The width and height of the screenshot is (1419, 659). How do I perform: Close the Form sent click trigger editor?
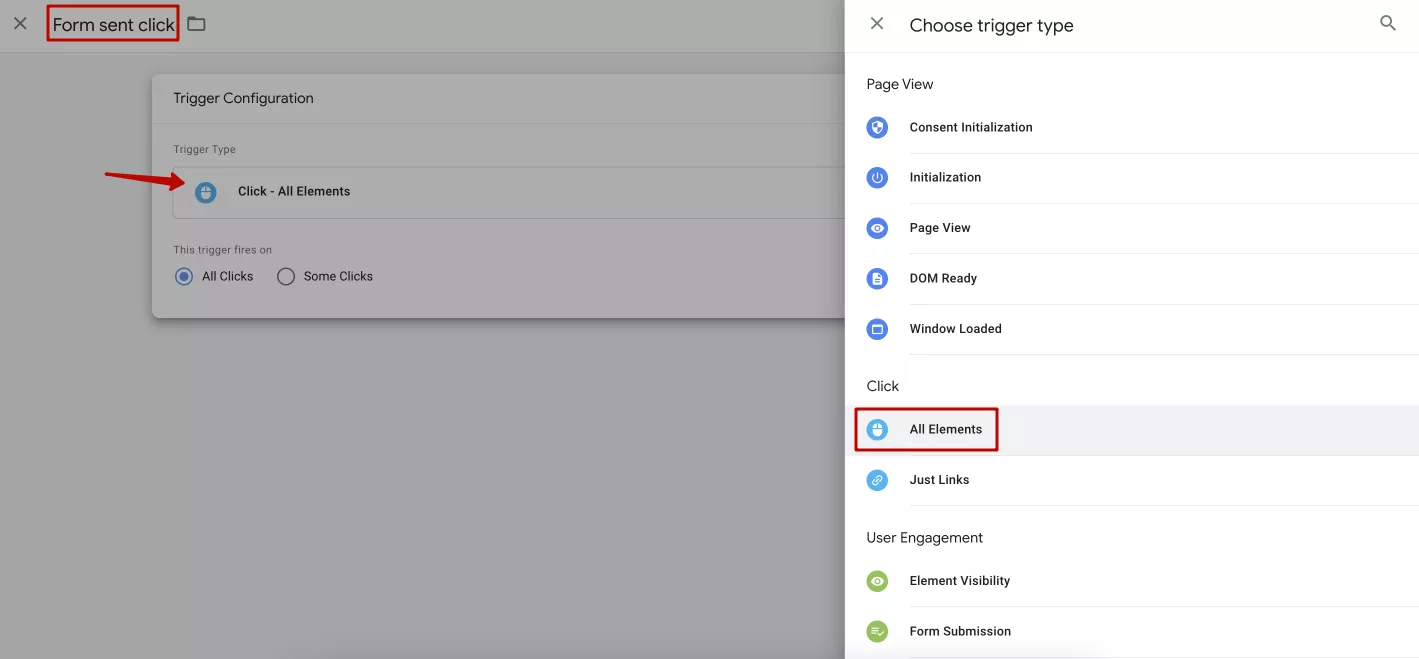[20, 23]
